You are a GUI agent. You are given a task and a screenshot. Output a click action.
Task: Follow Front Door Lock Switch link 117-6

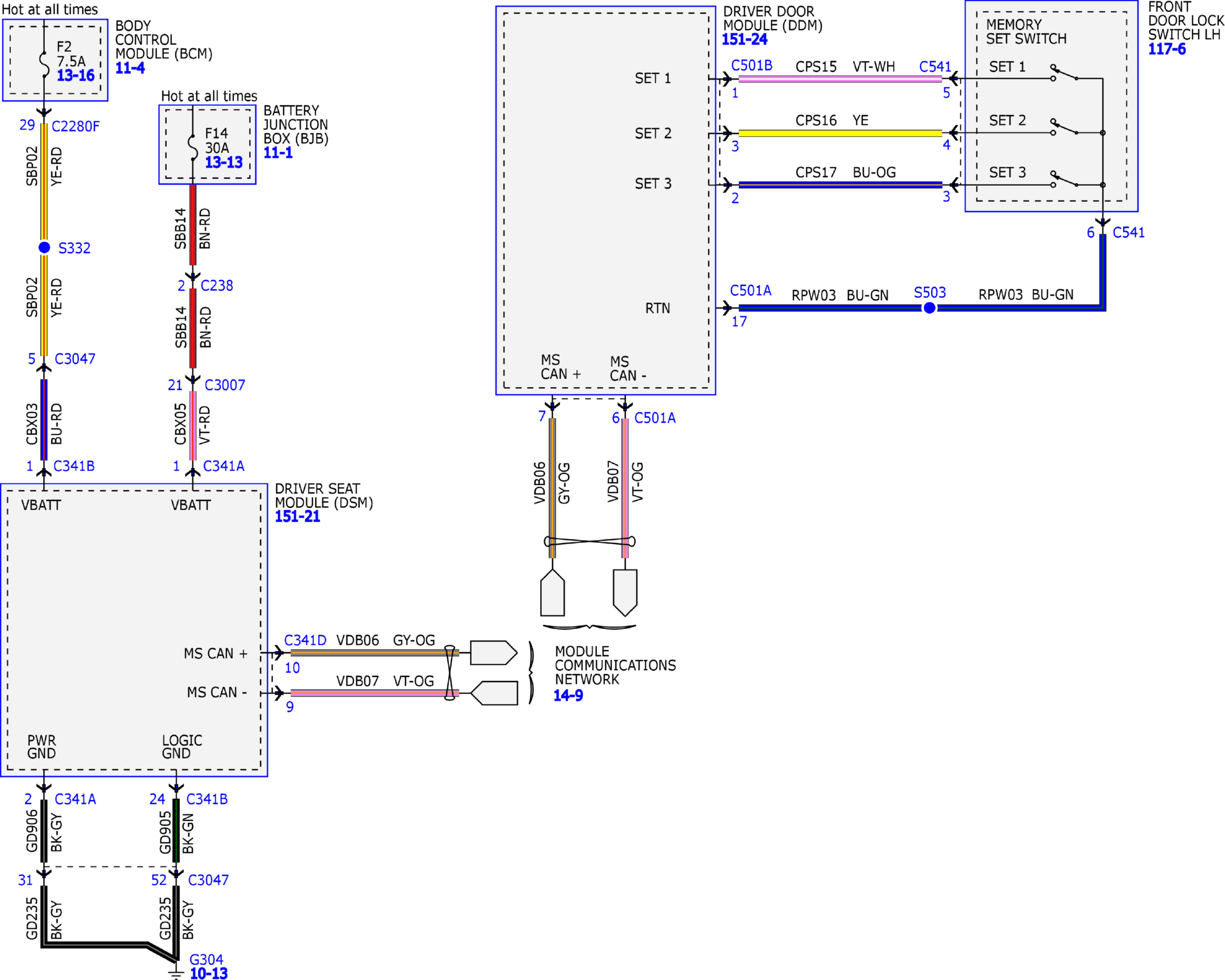tap(1167, 49)
